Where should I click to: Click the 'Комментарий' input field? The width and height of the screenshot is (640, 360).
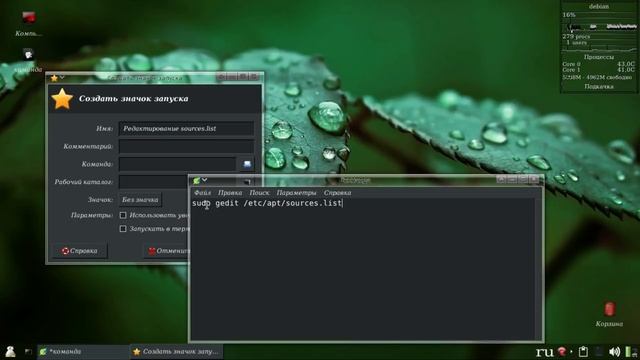pyautogui.click(x=186, y=146)
